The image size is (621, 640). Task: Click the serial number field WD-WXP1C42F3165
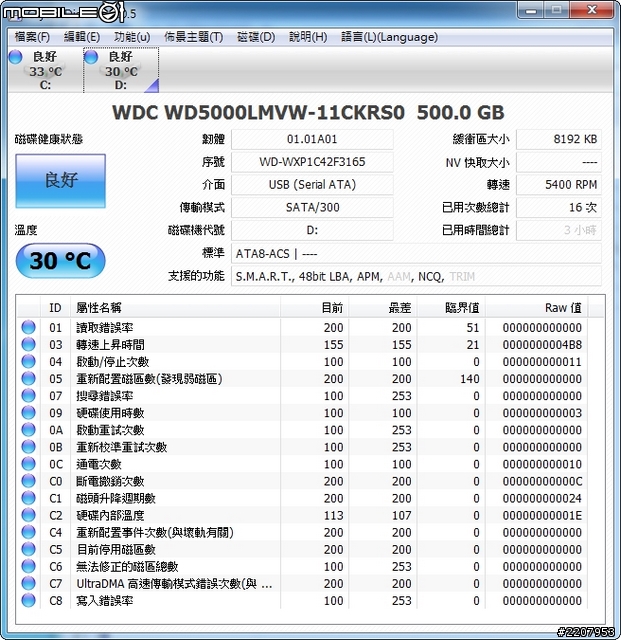point(312,162)
